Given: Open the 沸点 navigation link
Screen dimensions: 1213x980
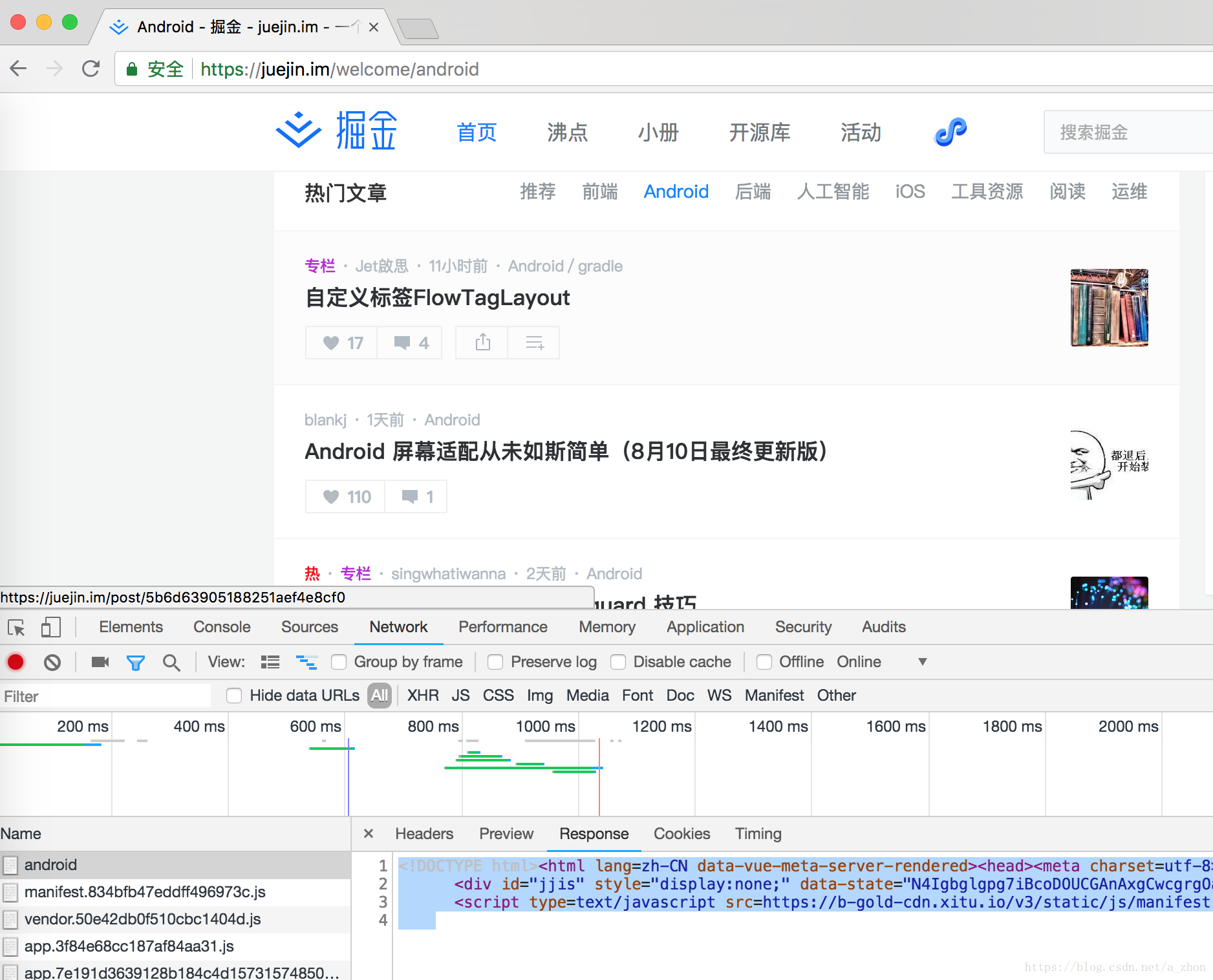Looking at the screenshot, I should [x=567, y=133].
